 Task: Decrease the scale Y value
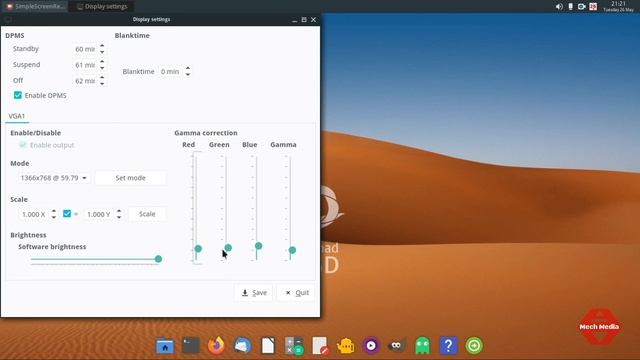point(119,217)
